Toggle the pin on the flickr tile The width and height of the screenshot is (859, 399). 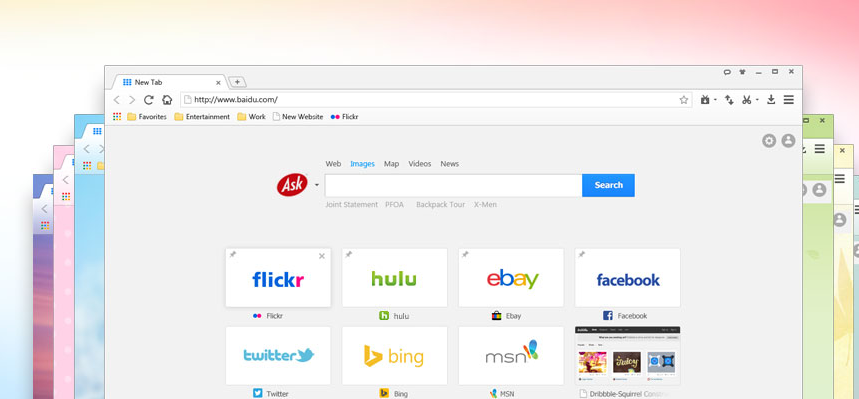233,254
